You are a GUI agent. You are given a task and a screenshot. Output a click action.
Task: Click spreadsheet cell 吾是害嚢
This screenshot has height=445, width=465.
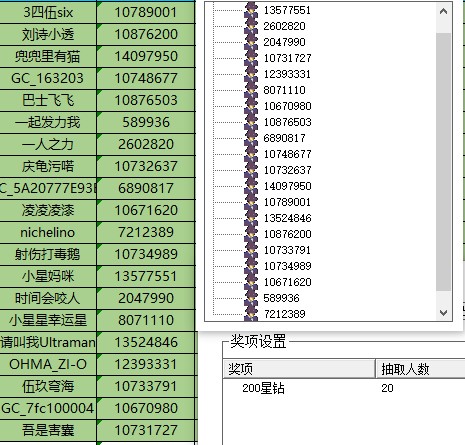coord(48,430)
